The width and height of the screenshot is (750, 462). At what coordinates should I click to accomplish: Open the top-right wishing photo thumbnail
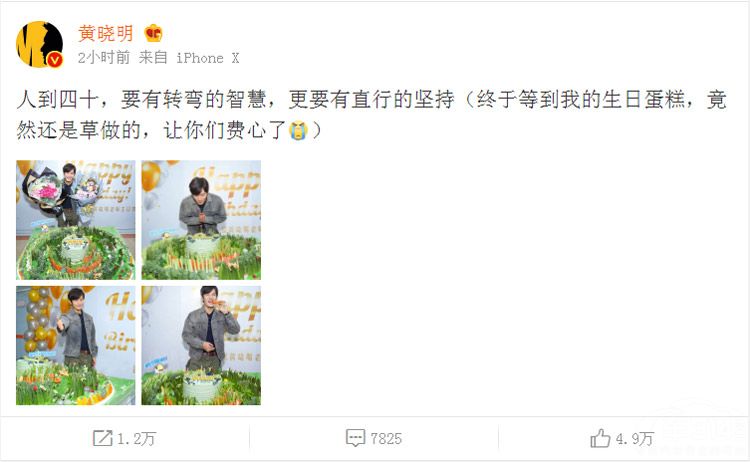pyautogui.click(x=201, y=220)
